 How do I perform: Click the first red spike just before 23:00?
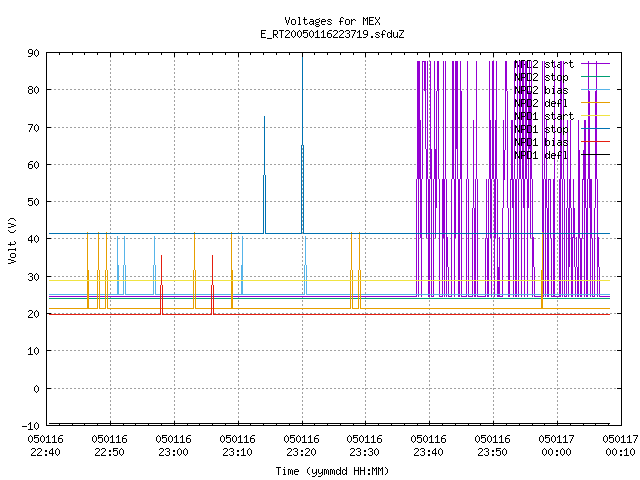click(162, 286)
